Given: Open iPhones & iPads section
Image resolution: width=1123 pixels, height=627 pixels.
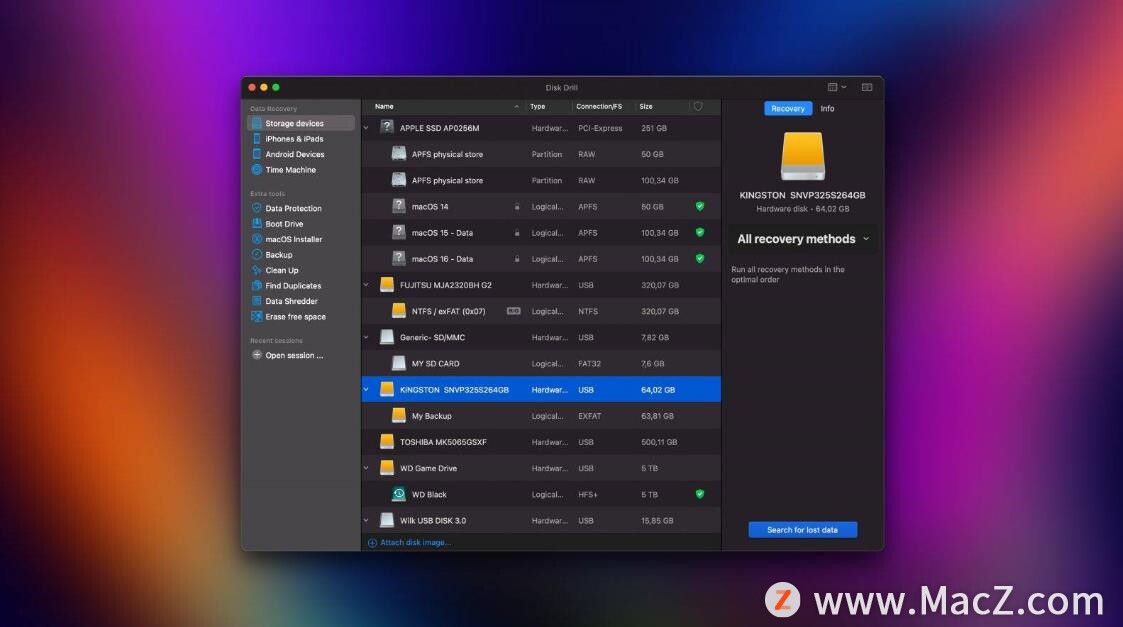Looking at the screenshot, I should [x=294, y=139].
